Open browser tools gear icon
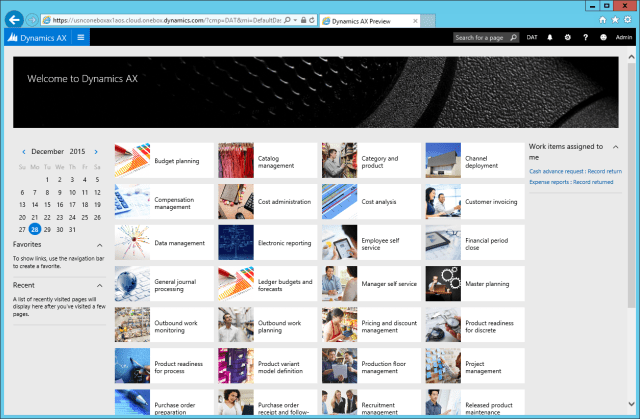The image size is (640, 419). tap(628, 20)
